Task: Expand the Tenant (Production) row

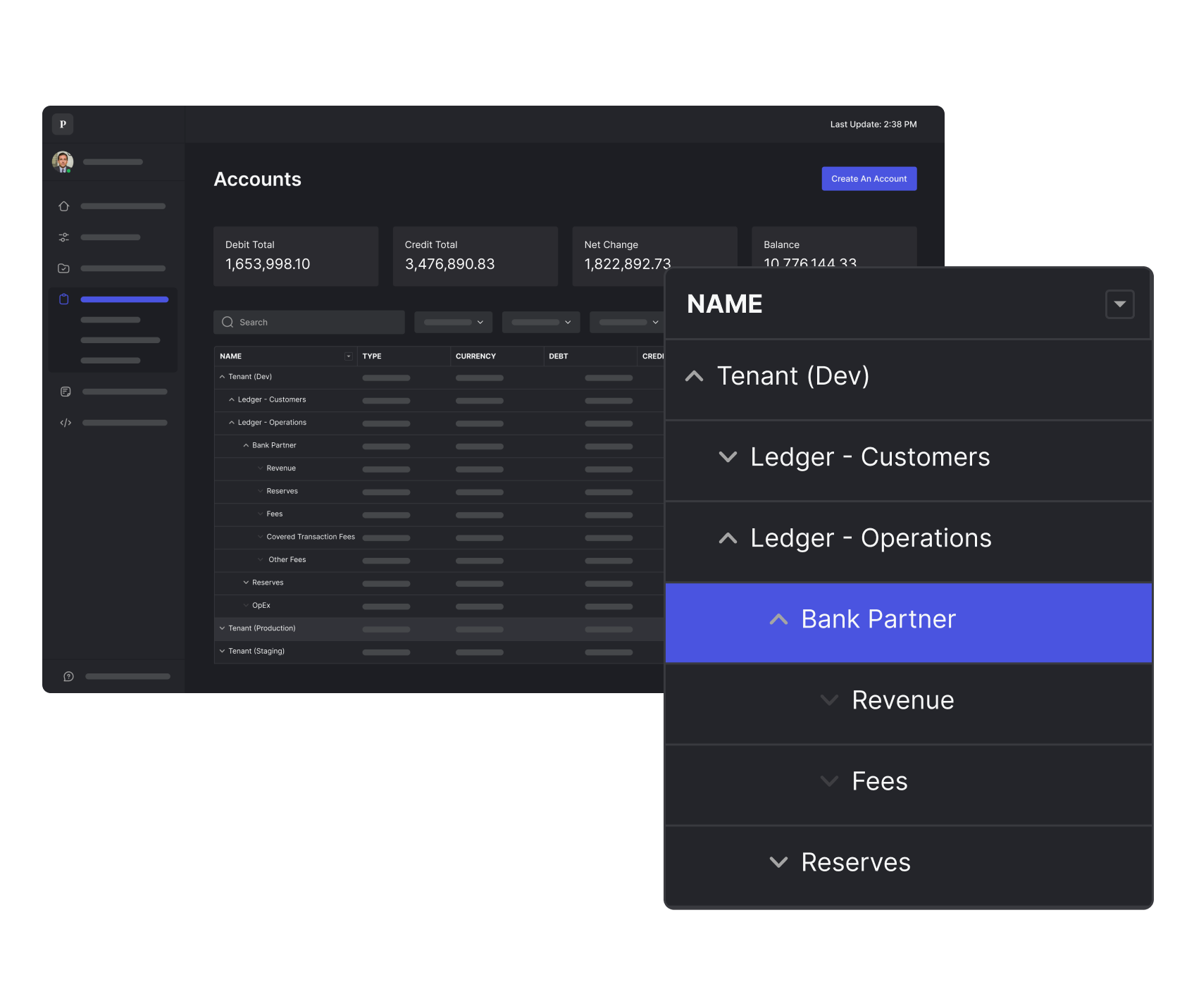Action: (x=223, y=628)
